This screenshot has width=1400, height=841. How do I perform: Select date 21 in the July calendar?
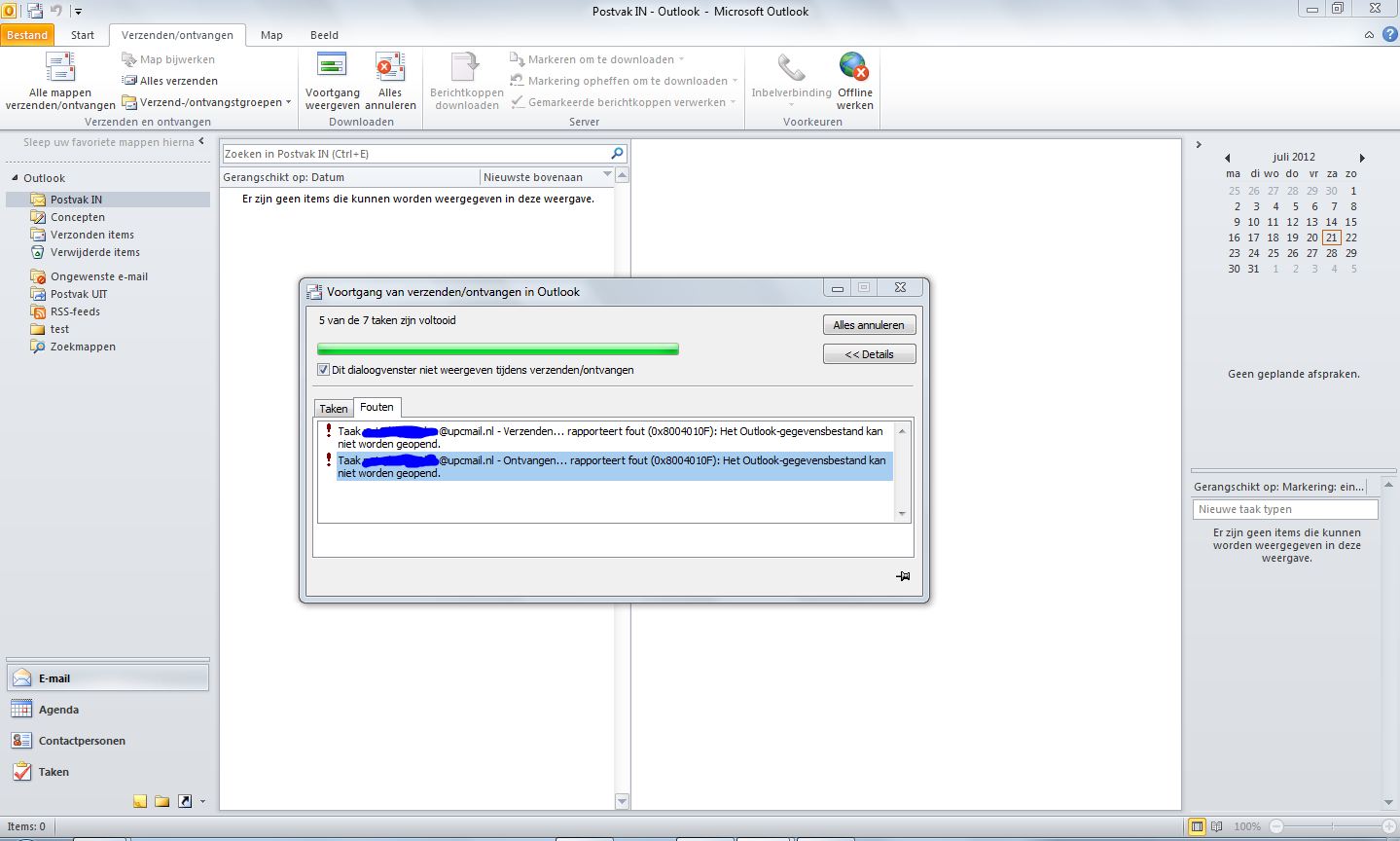click(1331, 238)
